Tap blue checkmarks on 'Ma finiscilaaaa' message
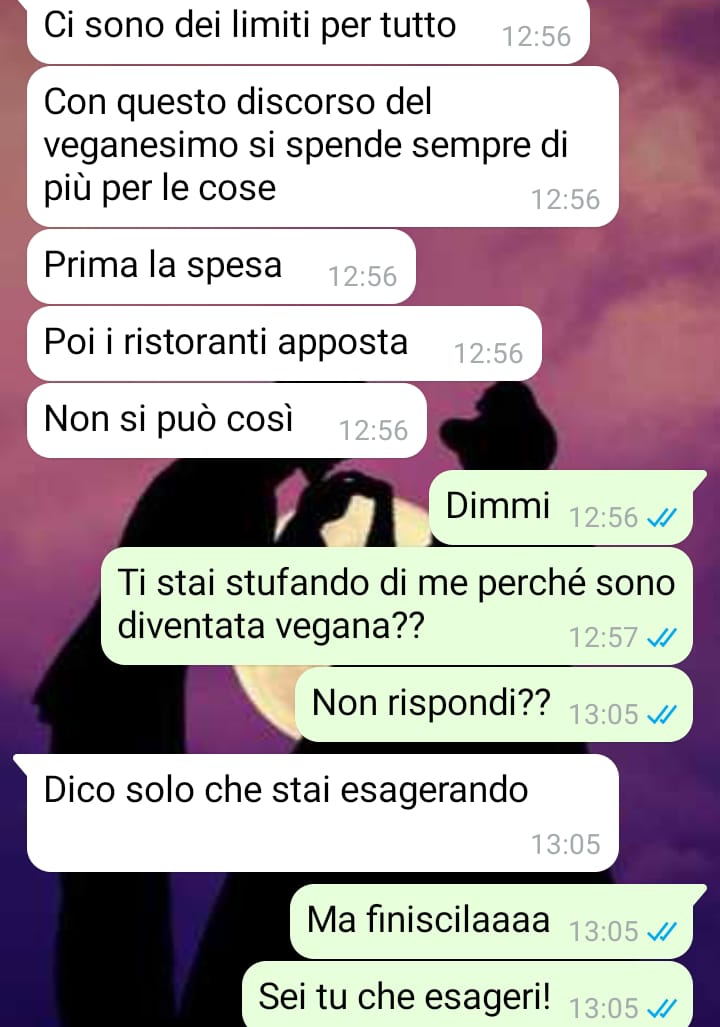 (x=661, y=932)
